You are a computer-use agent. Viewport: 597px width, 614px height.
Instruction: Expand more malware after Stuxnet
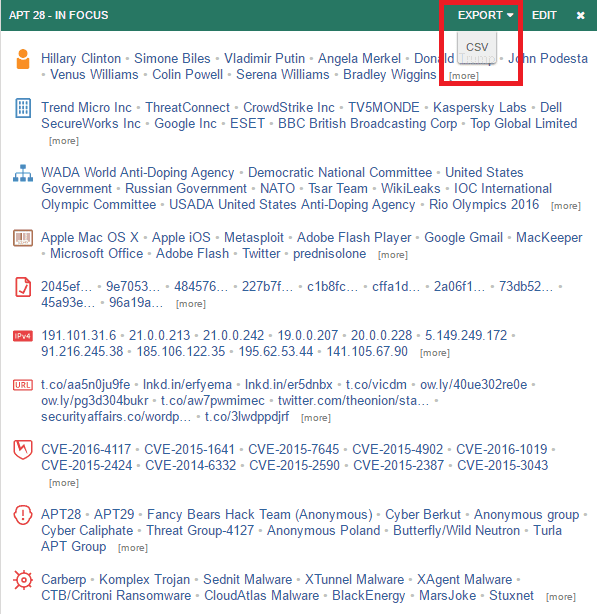click(x=561, y=596)
